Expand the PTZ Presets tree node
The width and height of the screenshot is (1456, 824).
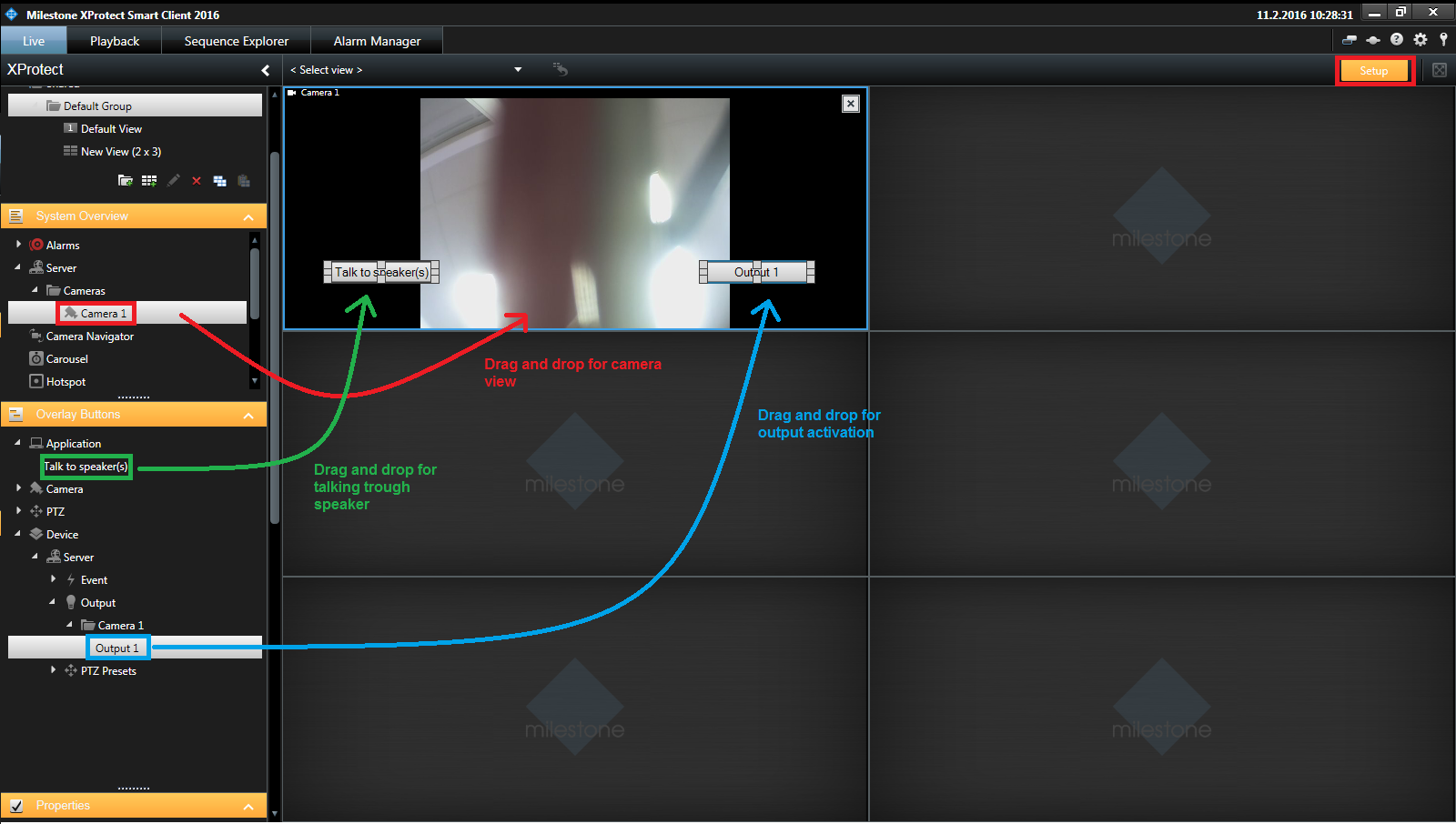pos(53,670)
